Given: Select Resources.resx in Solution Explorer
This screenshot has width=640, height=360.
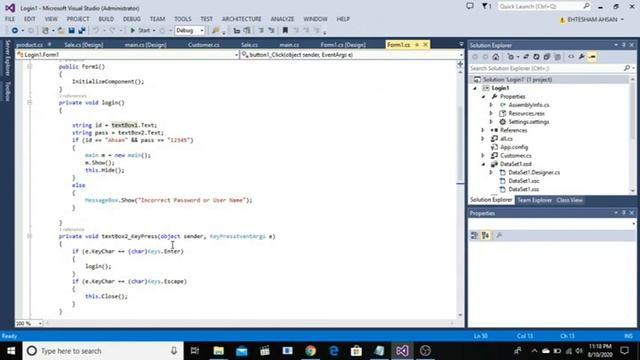Looking at the screenshot, I should (527, 113).
